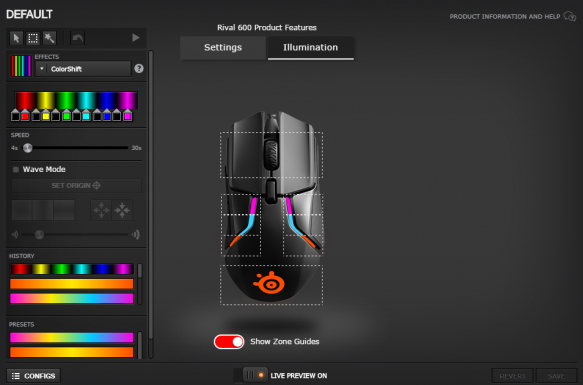Choose the marquee rectangle select tool
The height and width of the screenshot is (385, 583).
[33, 38]
